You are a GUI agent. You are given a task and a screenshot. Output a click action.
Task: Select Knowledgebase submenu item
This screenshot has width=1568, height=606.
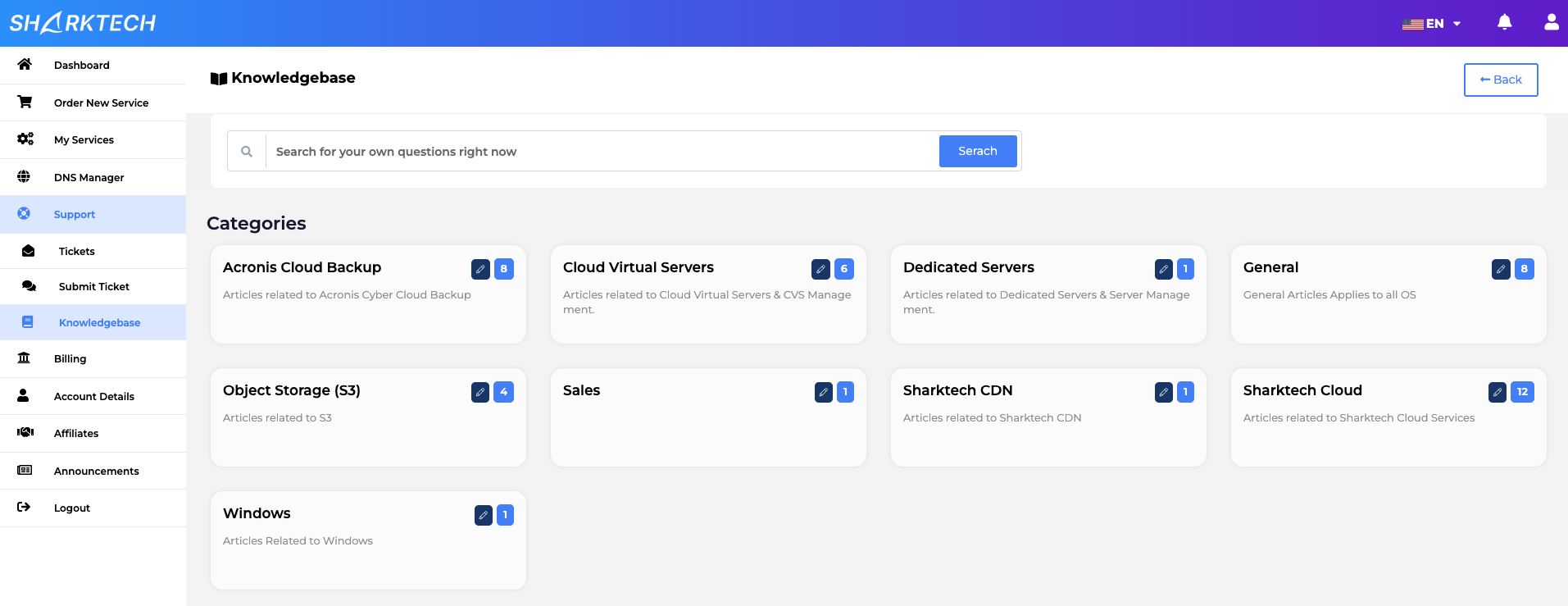pos(93,322)
